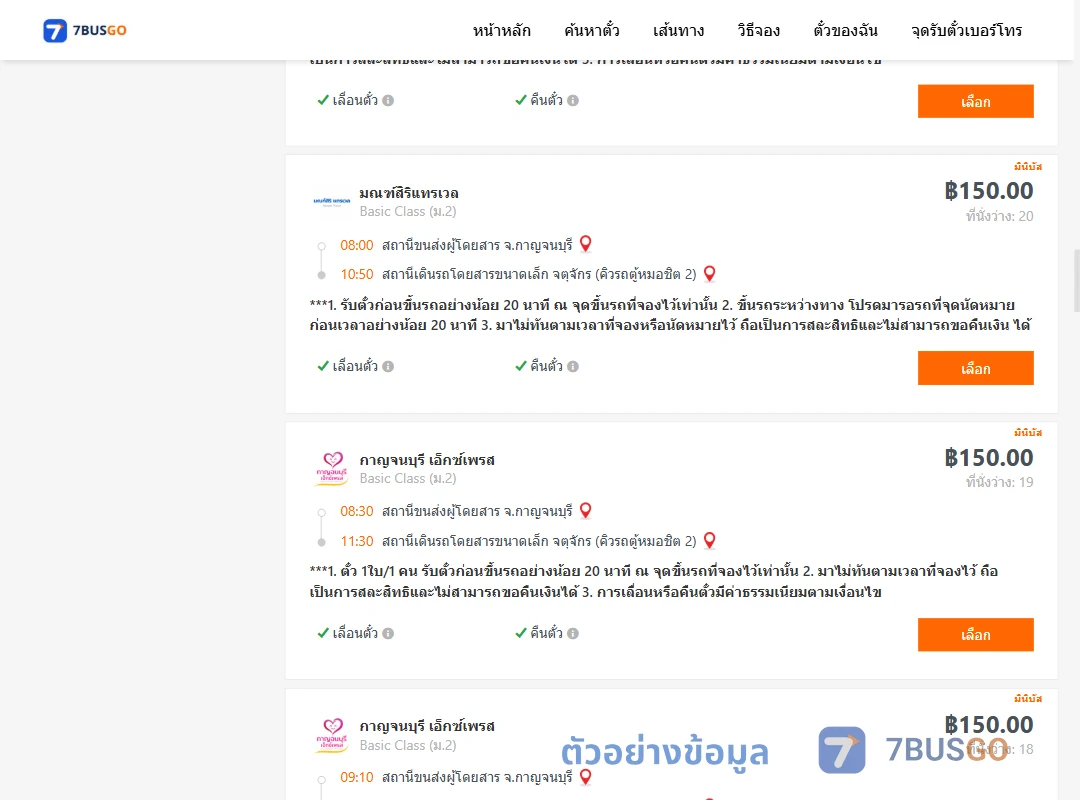Click เลื่อนตั๋ว label on 08:00 trip
The width and height of the screenshot is (1080, 800).
click(x=355, y=367)
